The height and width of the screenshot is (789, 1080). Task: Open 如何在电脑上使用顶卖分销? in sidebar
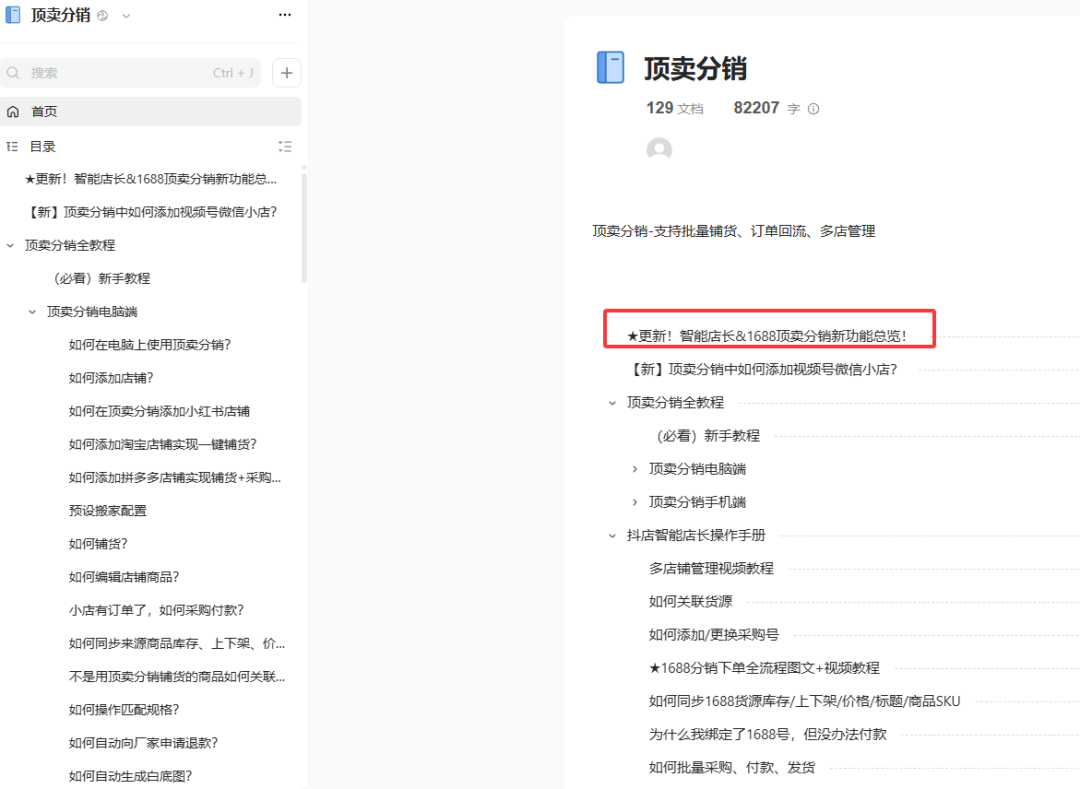(149, 345)
